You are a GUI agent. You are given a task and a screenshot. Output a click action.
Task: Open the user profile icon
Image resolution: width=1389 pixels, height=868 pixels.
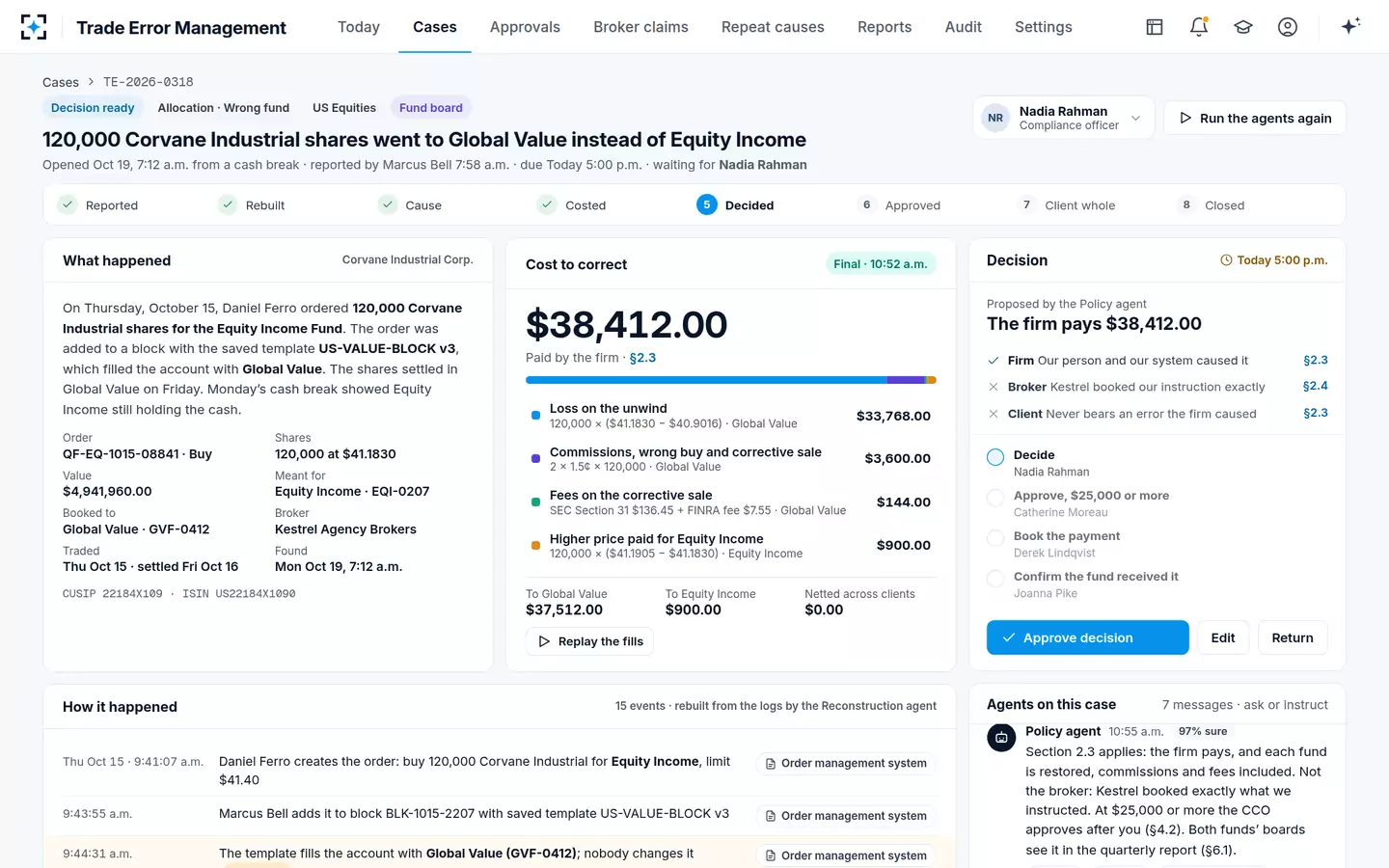point(1288,27)
